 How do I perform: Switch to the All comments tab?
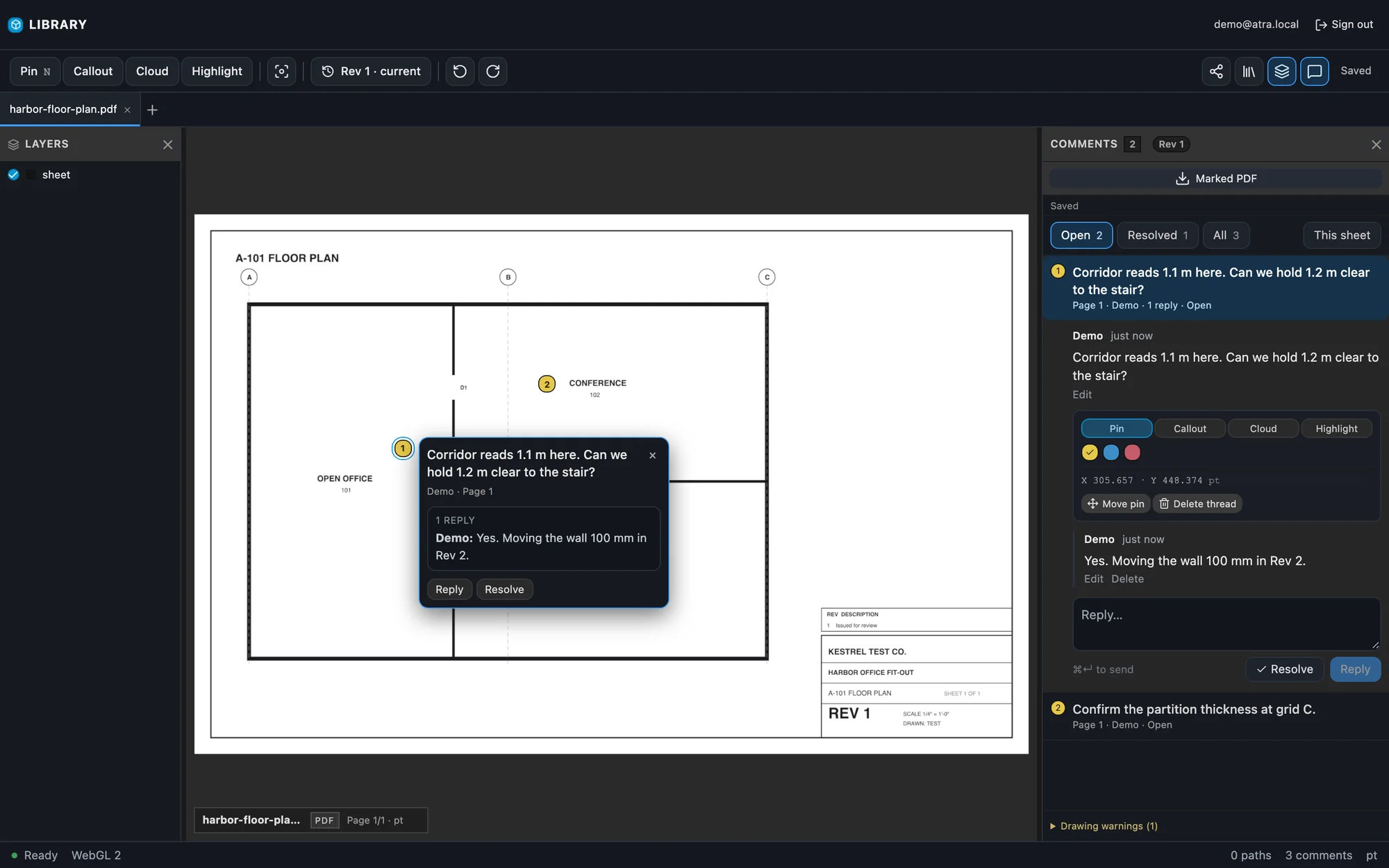tap(1226, 235)
